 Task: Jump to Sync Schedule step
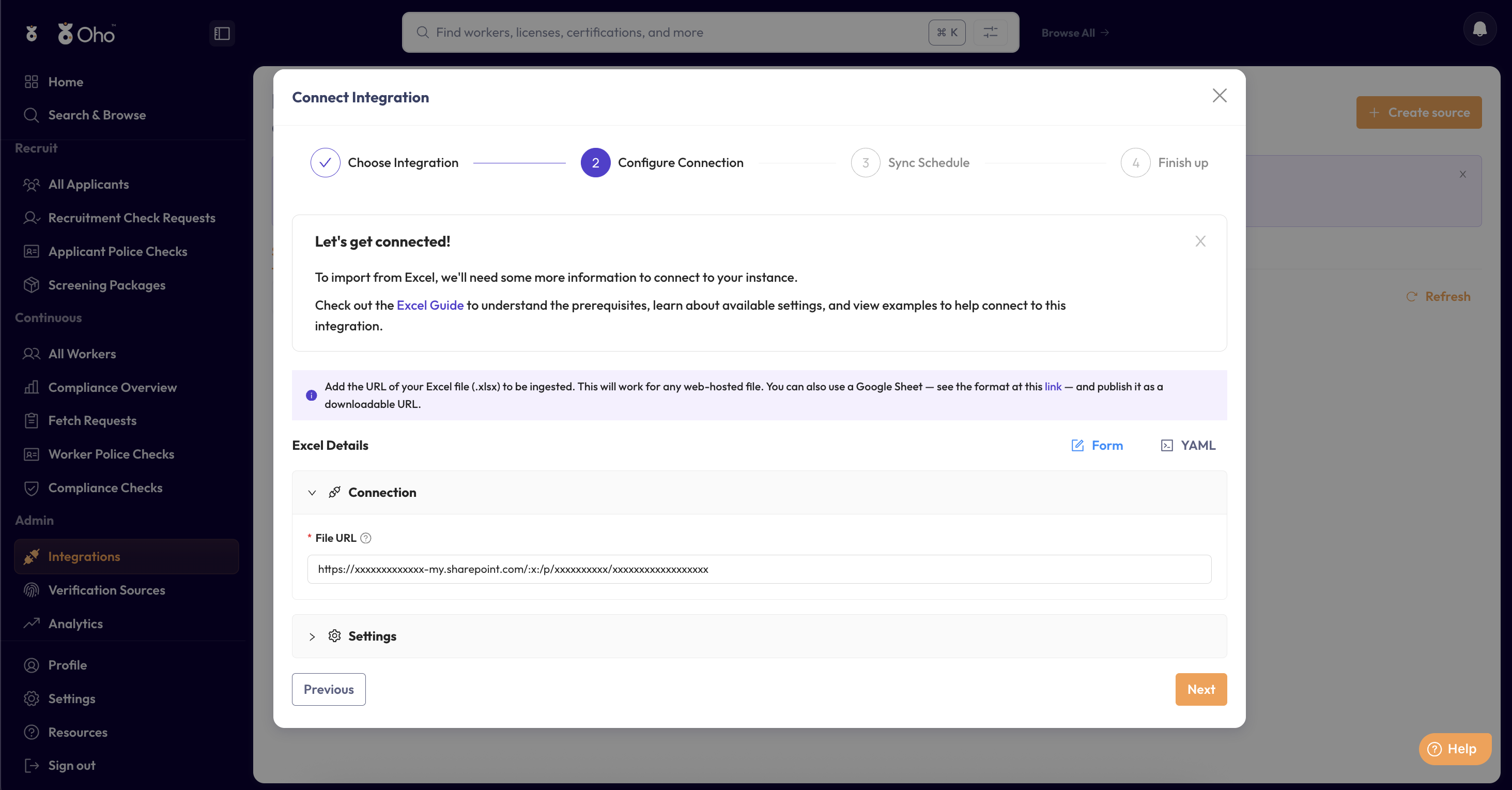point(911,163)
